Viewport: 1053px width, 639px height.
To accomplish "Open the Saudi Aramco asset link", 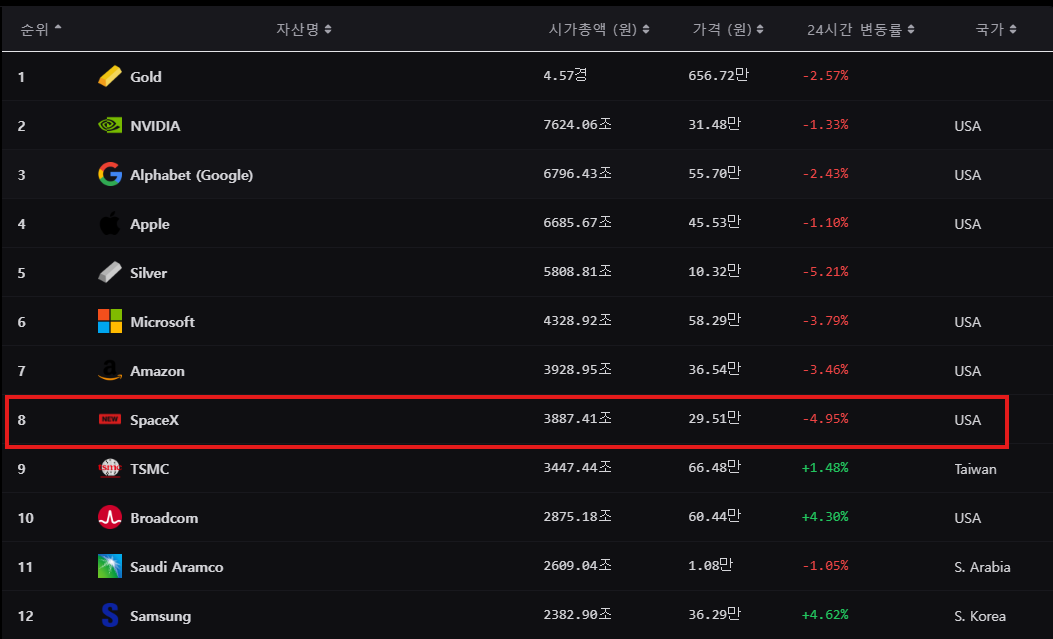I will click(177, 567).
